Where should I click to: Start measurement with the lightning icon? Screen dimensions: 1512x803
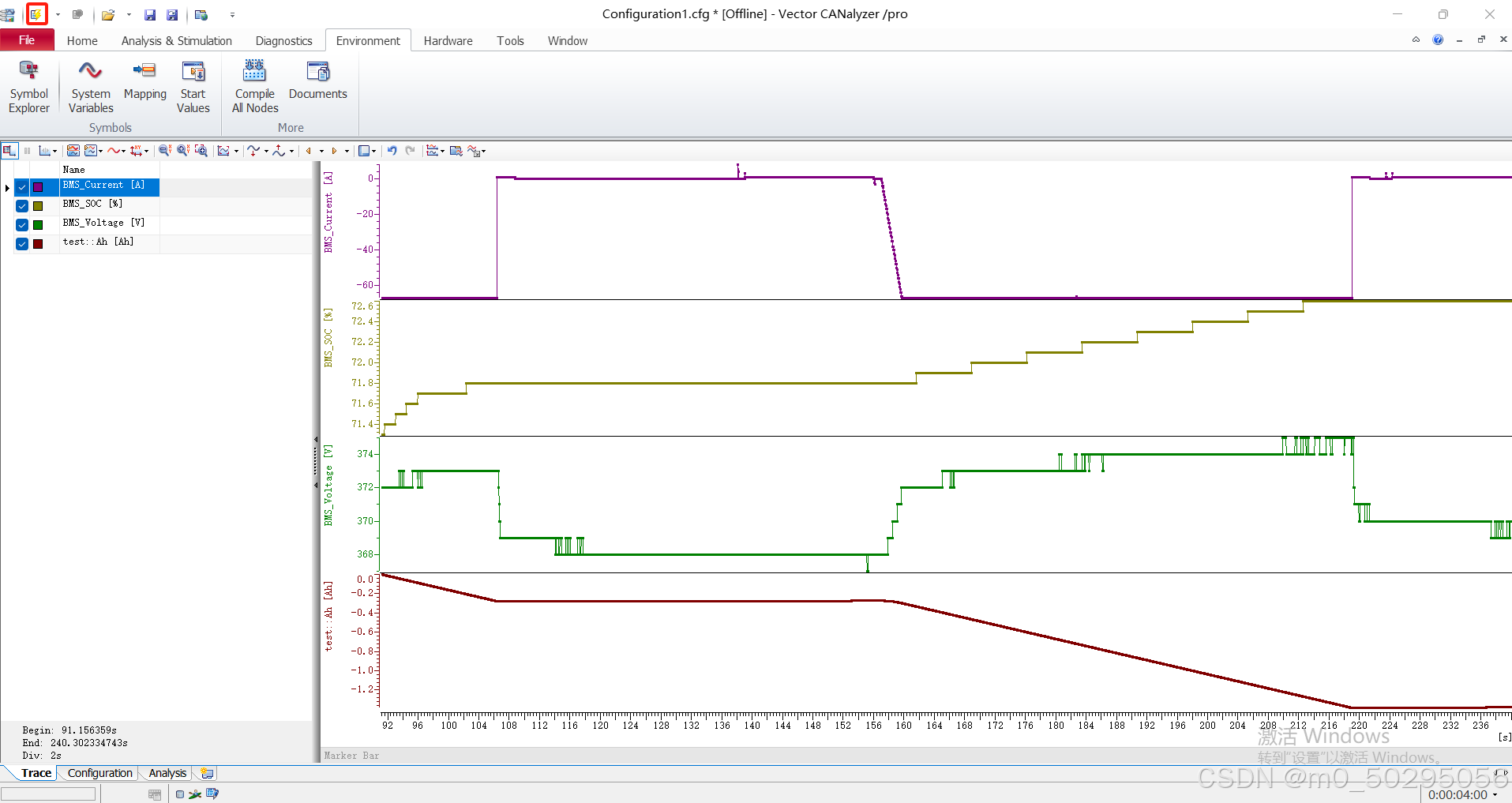tap(36, 14)
